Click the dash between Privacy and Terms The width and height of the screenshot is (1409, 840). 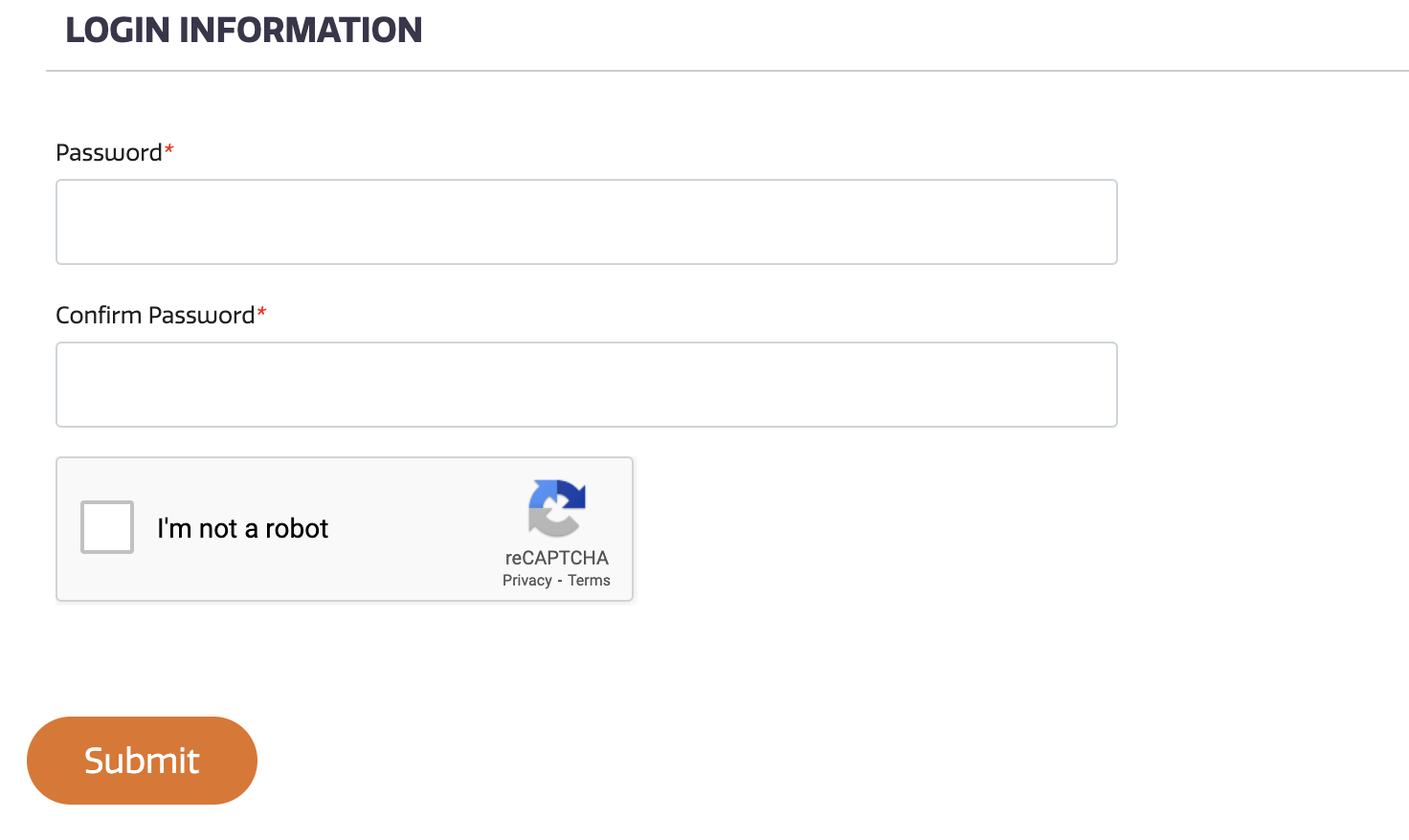(560, 581)
